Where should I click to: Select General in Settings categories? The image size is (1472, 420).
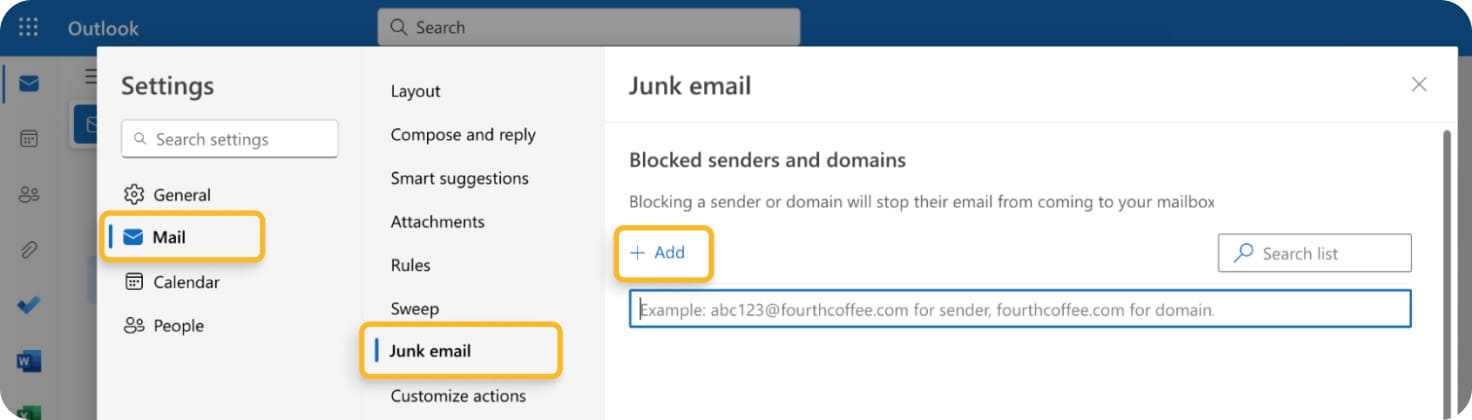167,194
